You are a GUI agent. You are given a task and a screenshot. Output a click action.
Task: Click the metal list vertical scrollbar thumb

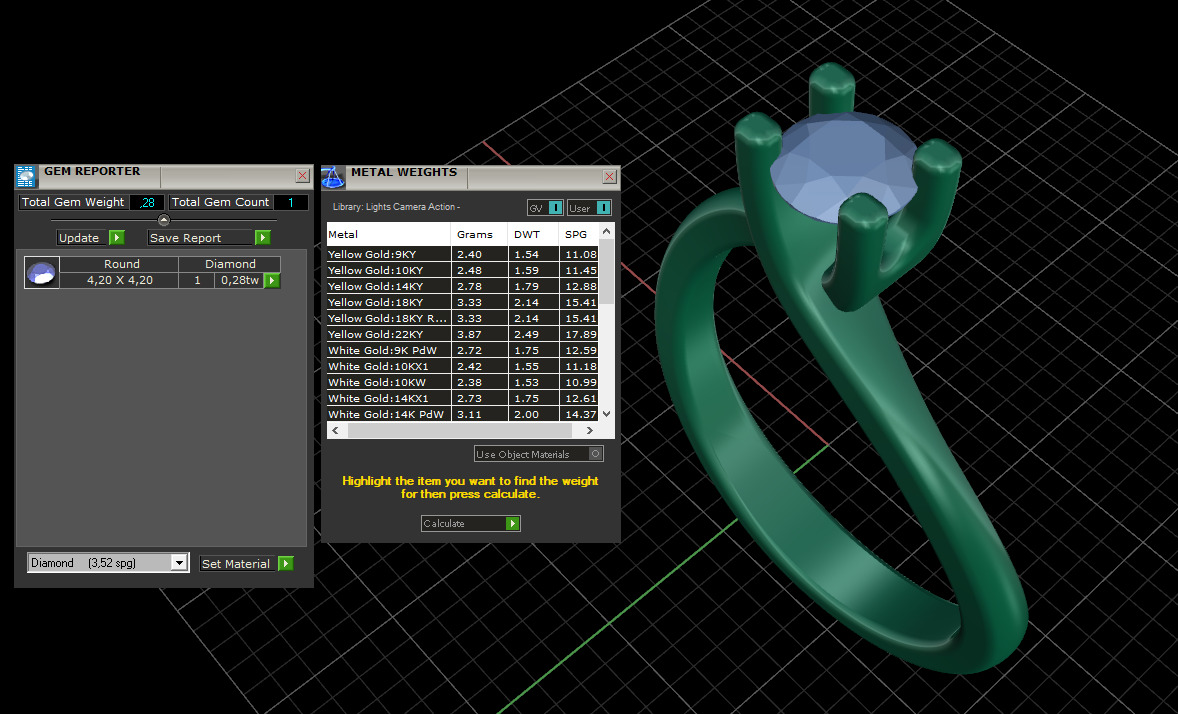point(606,271)
